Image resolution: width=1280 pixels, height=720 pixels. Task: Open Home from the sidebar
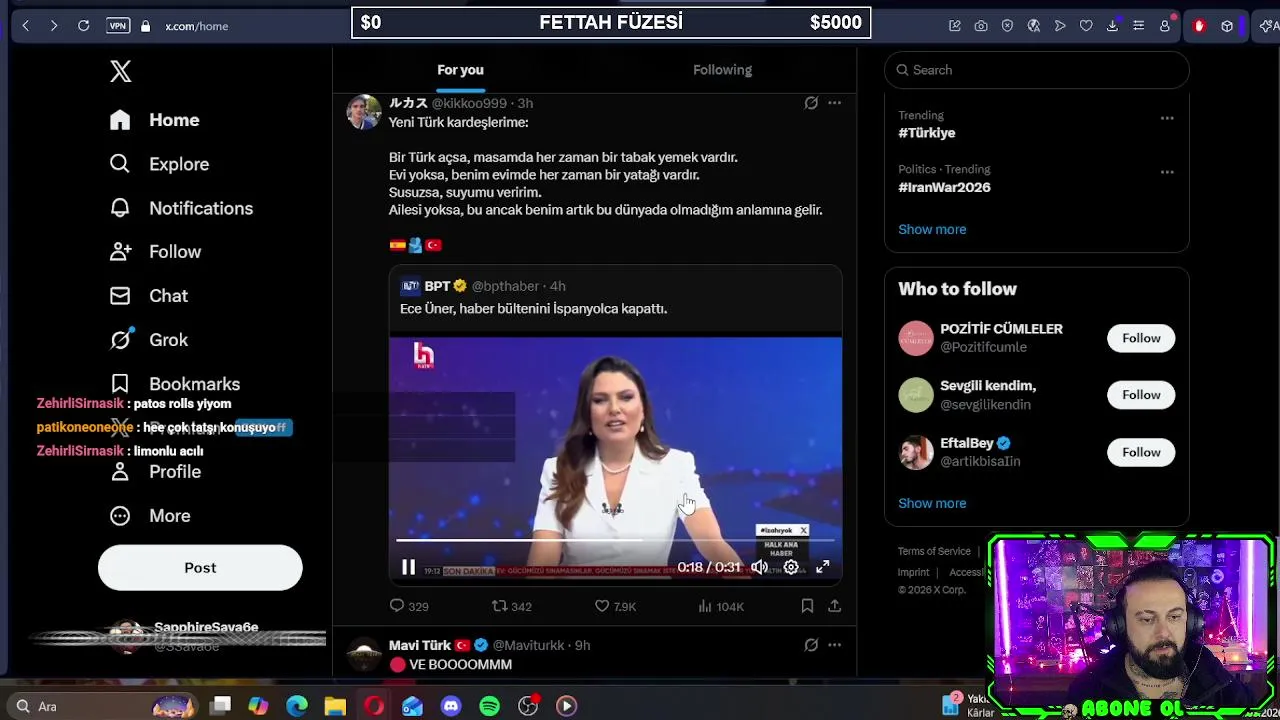click(x=155, y=120)
